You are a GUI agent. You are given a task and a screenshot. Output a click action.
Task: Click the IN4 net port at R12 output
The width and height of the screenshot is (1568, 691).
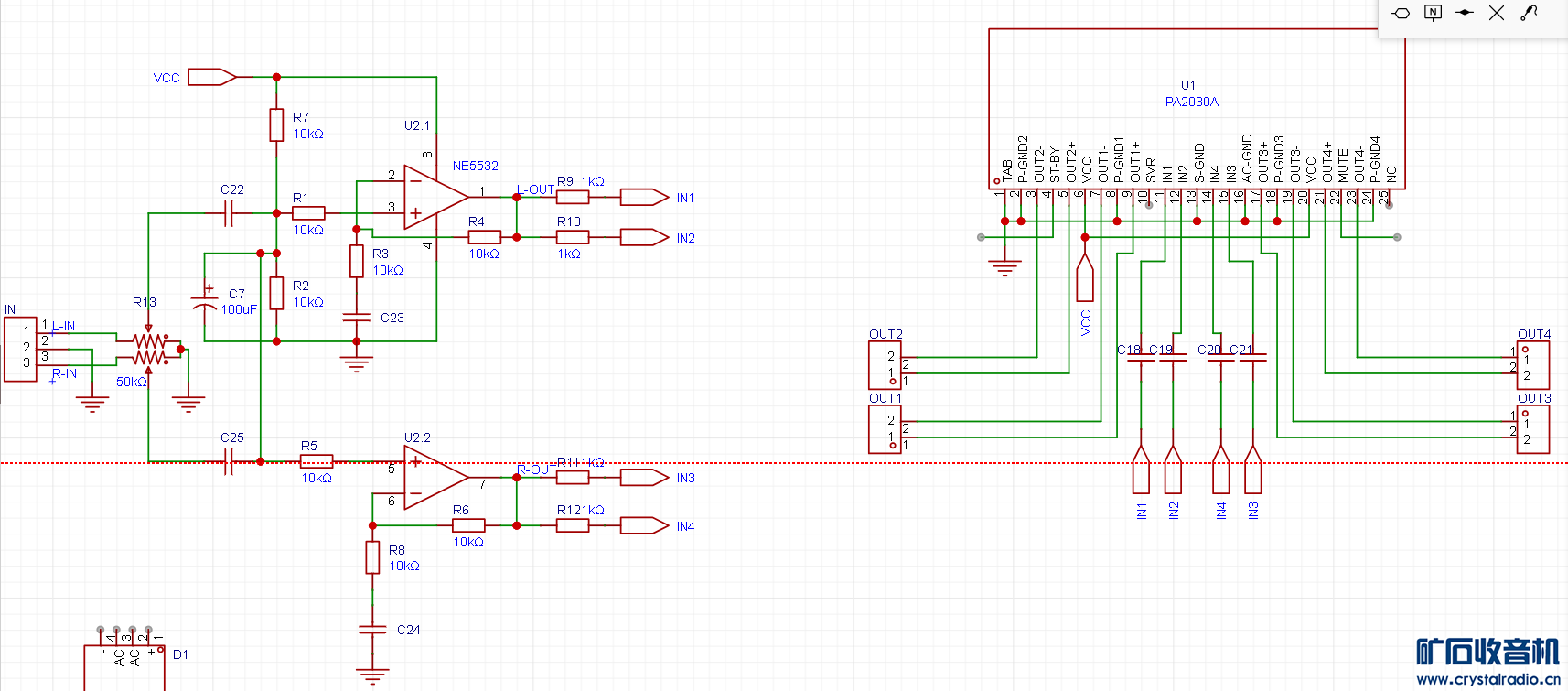pyautogui.click(x=644, y=525)
